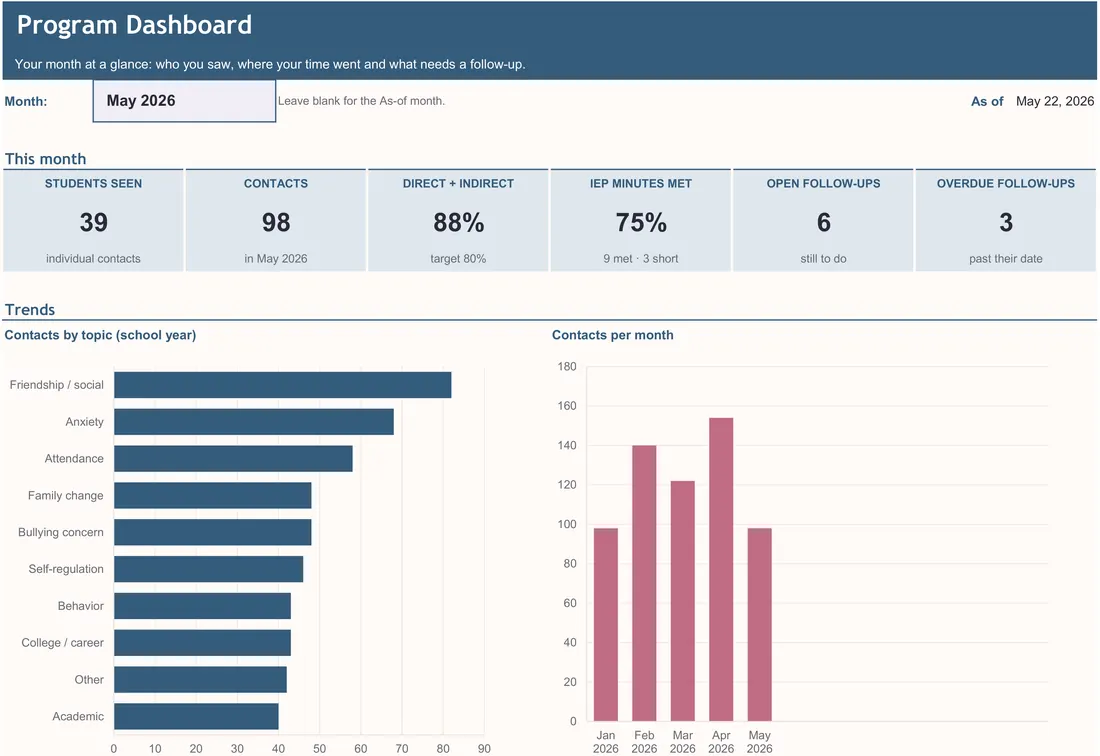The height and width of the screenshot is (756, 1100).
Task: Click the Trends section heading
Action: [29, 310]
